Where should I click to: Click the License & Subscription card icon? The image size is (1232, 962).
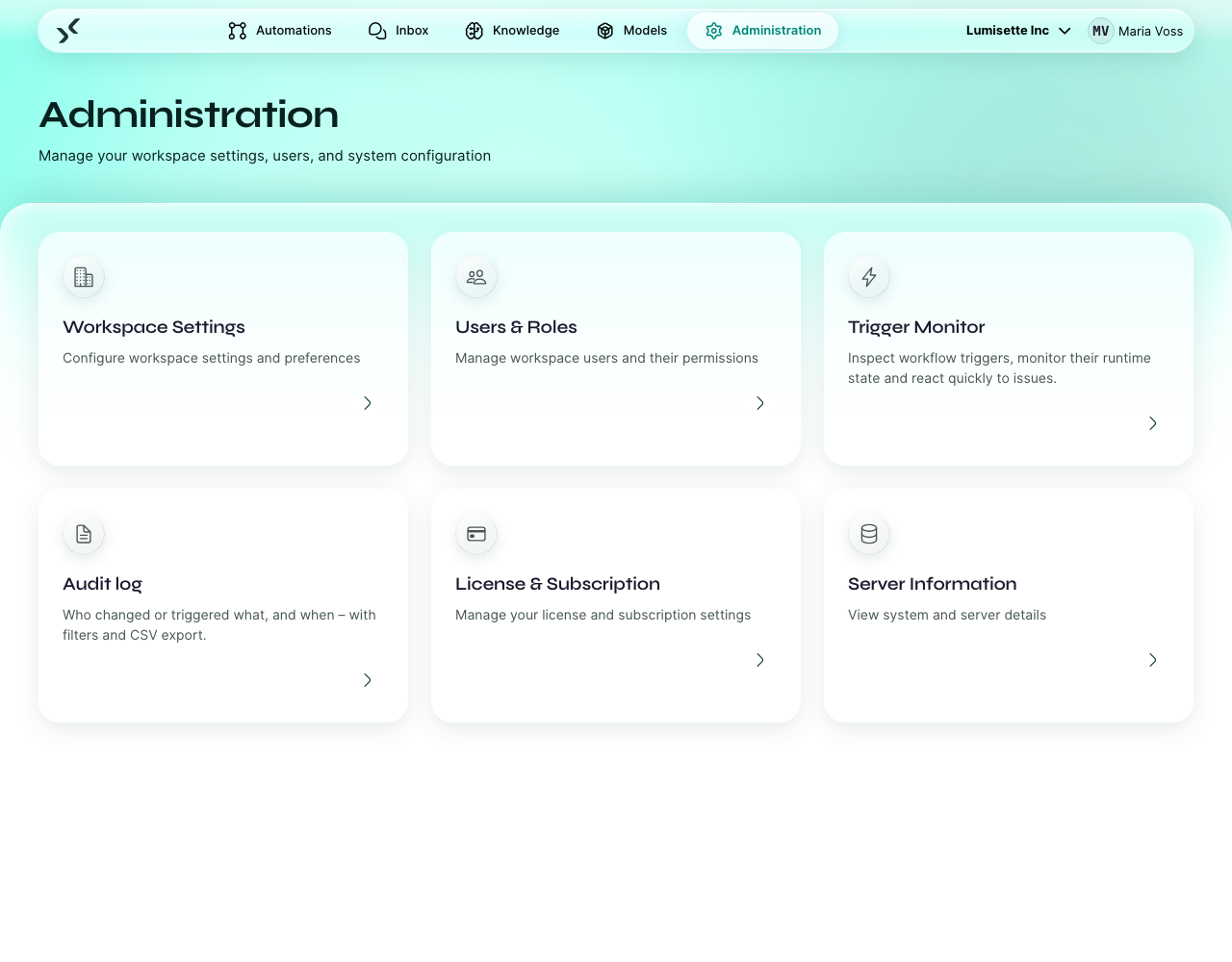coord(476,534)
